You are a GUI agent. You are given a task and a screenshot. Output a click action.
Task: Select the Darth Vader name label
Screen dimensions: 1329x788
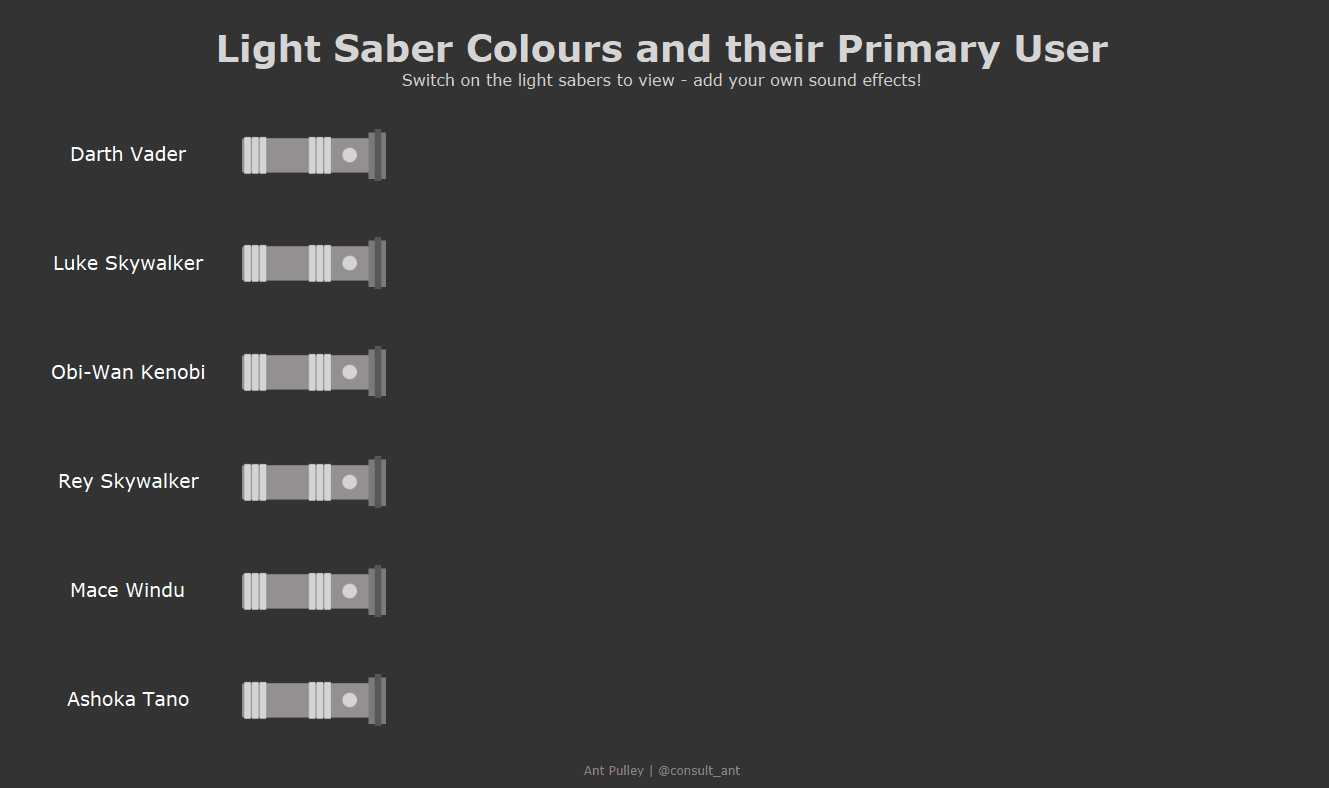(x=128, y=154)
